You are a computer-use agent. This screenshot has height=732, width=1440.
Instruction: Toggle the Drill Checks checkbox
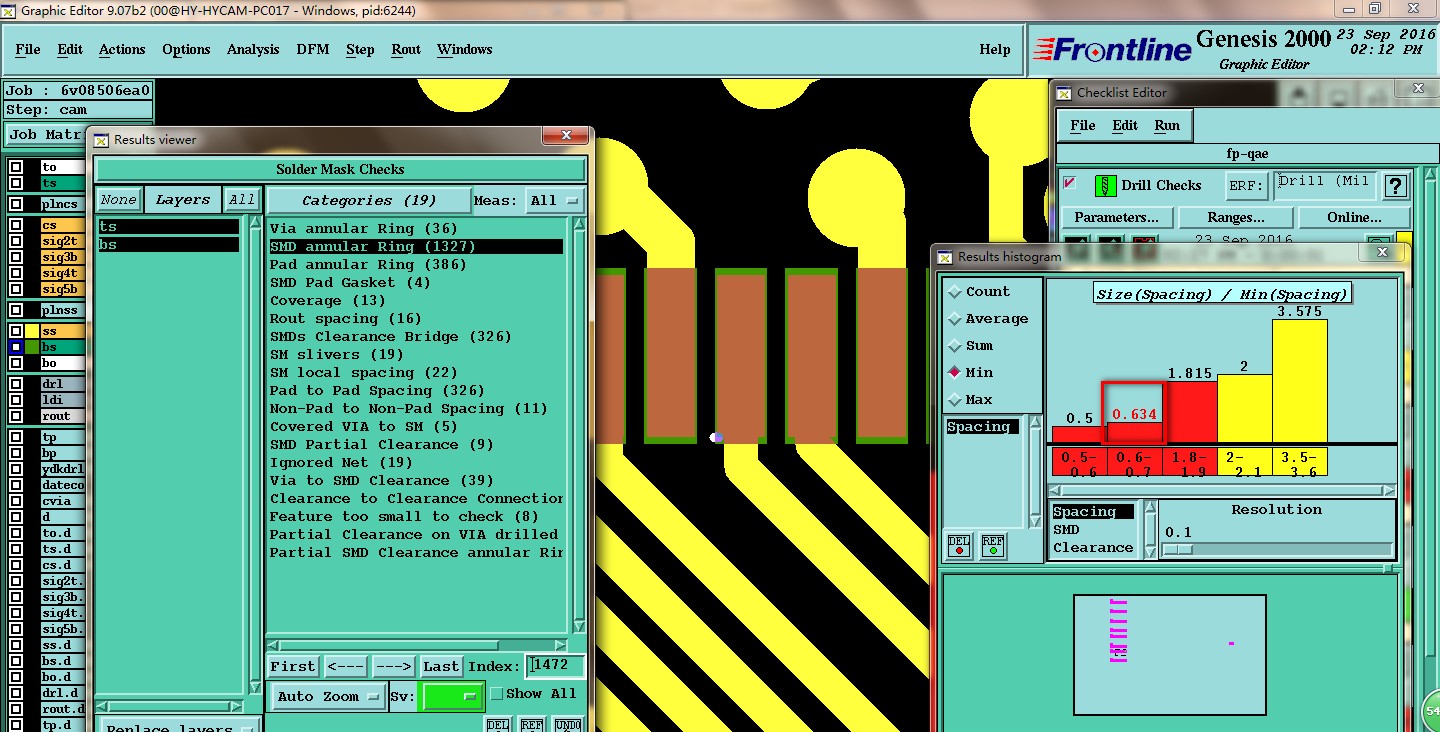pyautogui.click(x=1070, y=184)
